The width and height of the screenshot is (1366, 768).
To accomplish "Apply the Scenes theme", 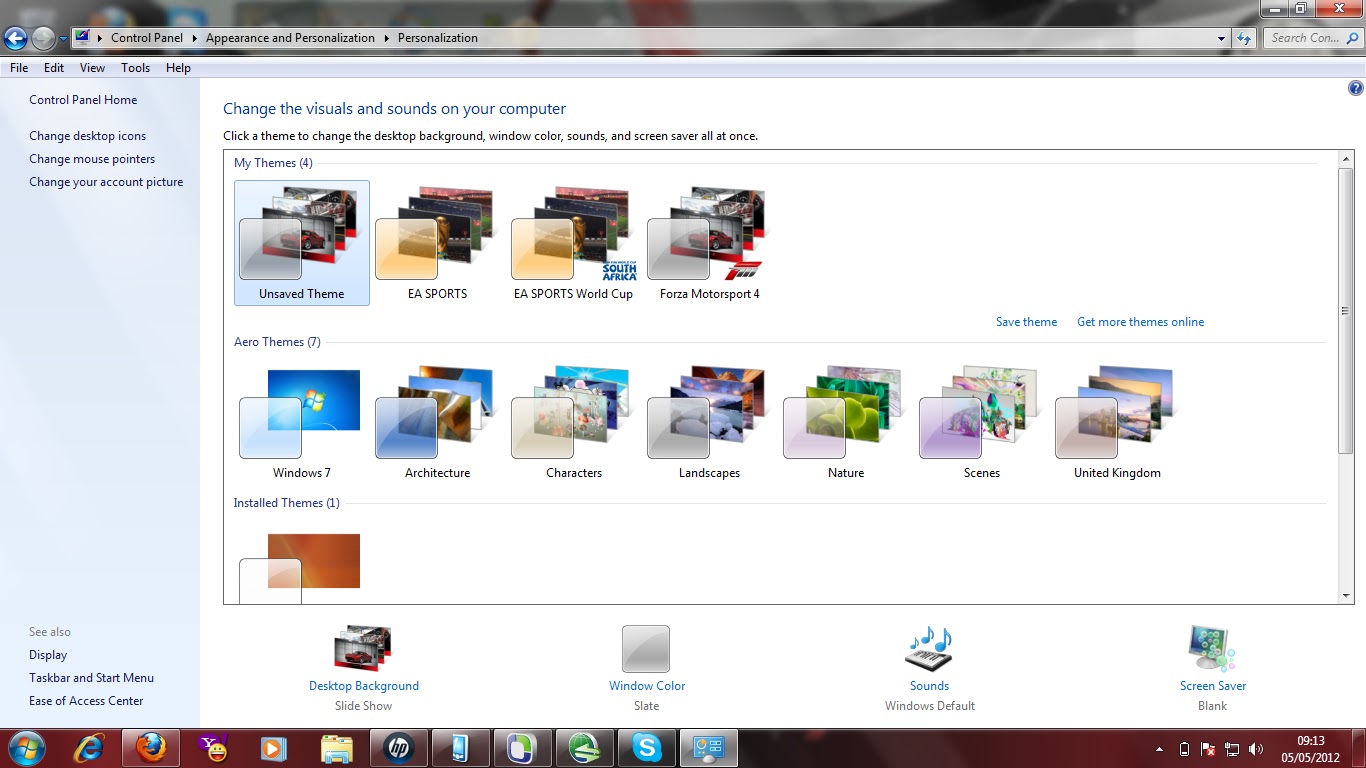I will 981,422.
